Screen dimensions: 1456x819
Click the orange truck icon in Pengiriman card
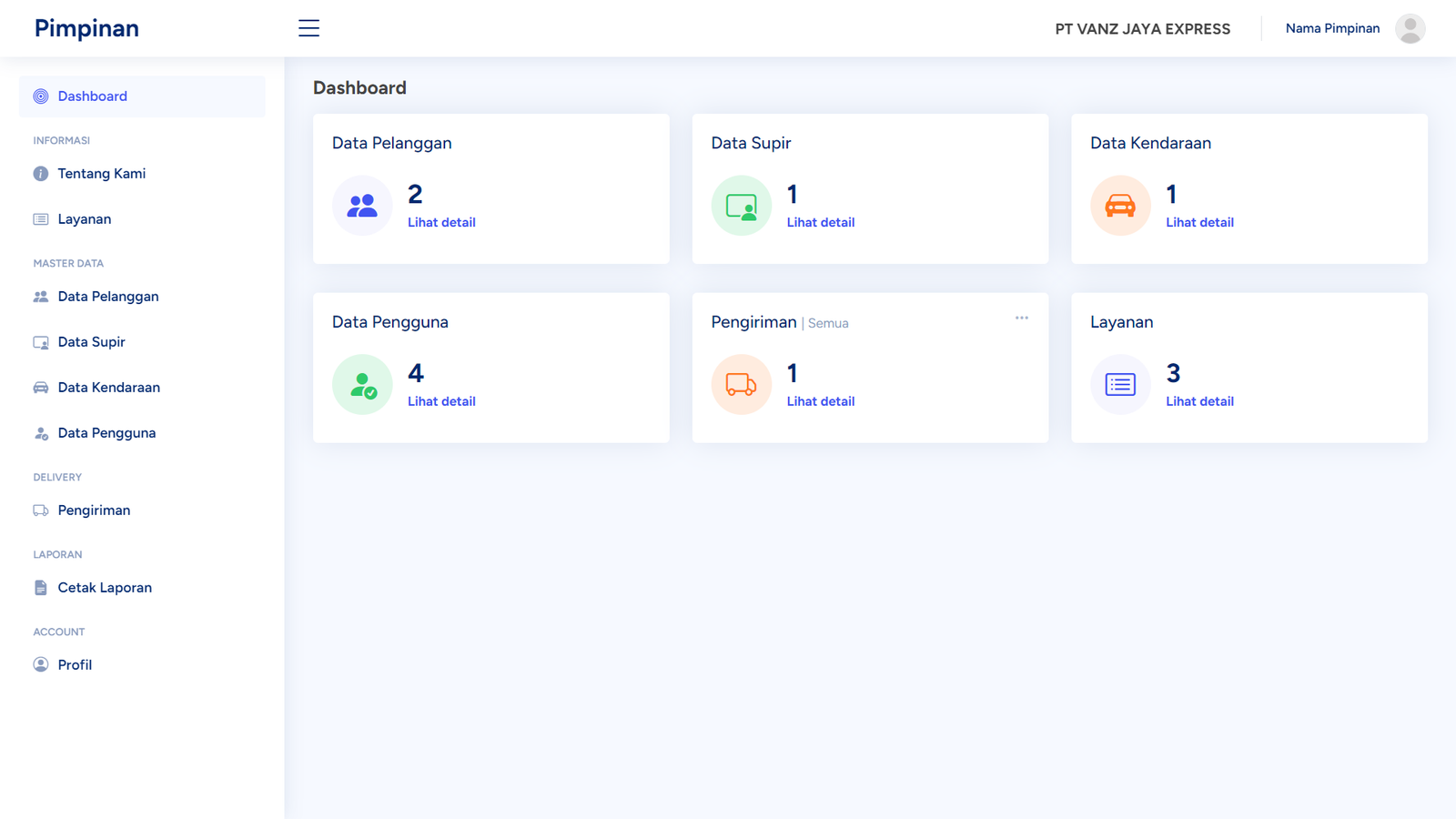tap(741, 385)
